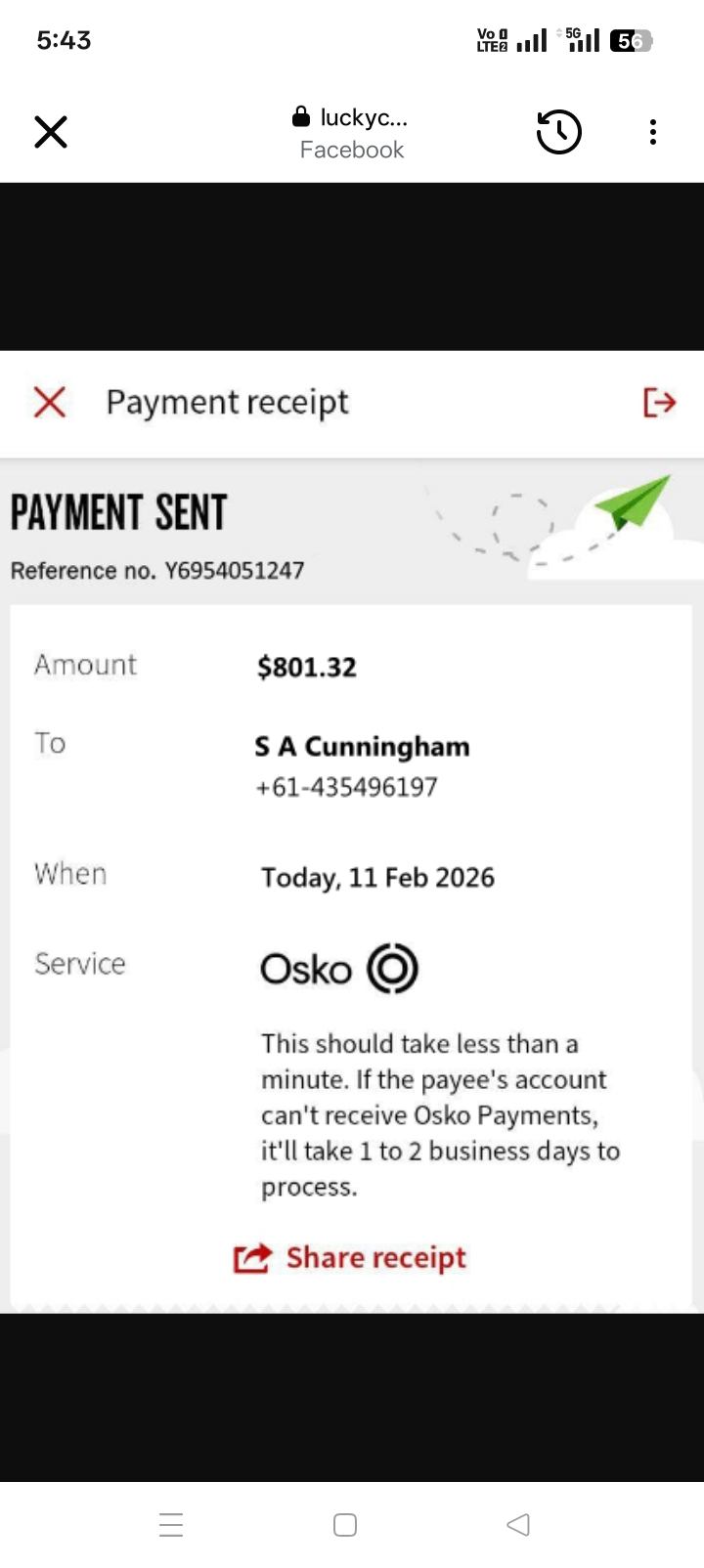Tap the battery indicator in status bar

pyautogui.click(x=630, y=41)
